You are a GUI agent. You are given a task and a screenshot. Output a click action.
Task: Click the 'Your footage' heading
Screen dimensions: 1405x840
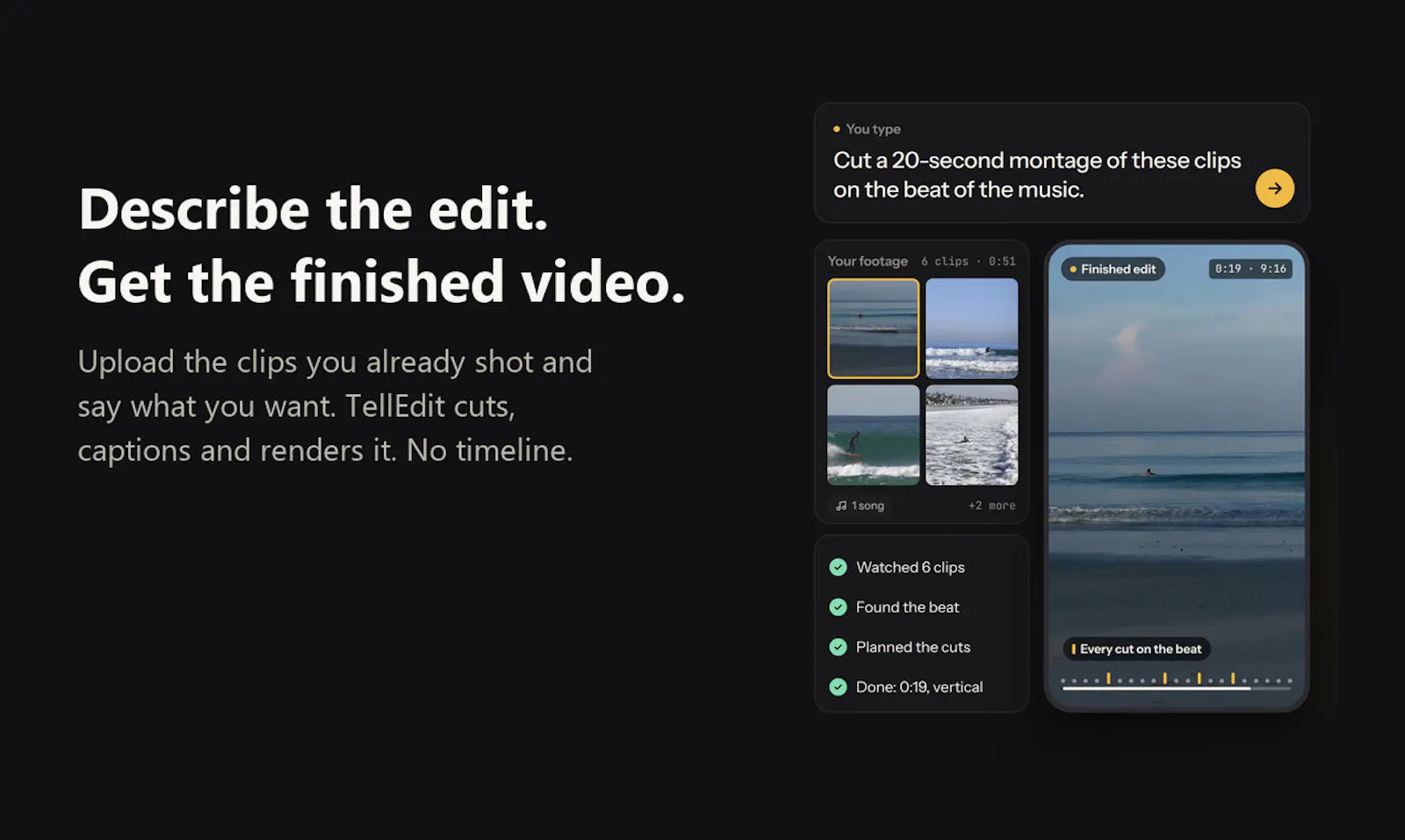868,261
